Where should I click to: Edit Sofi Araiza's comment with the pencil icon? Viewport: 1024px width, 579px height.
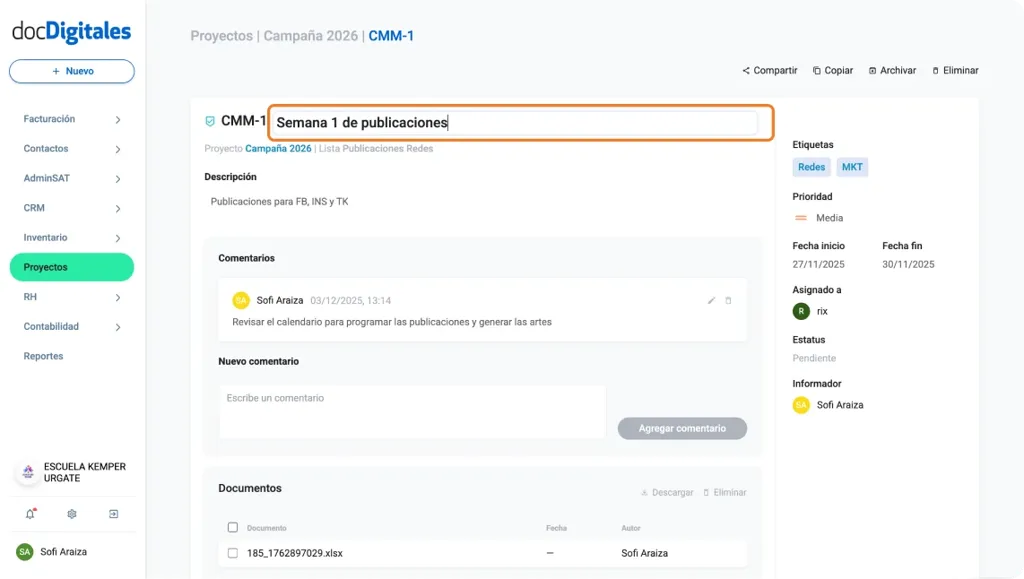click(710, 300)
